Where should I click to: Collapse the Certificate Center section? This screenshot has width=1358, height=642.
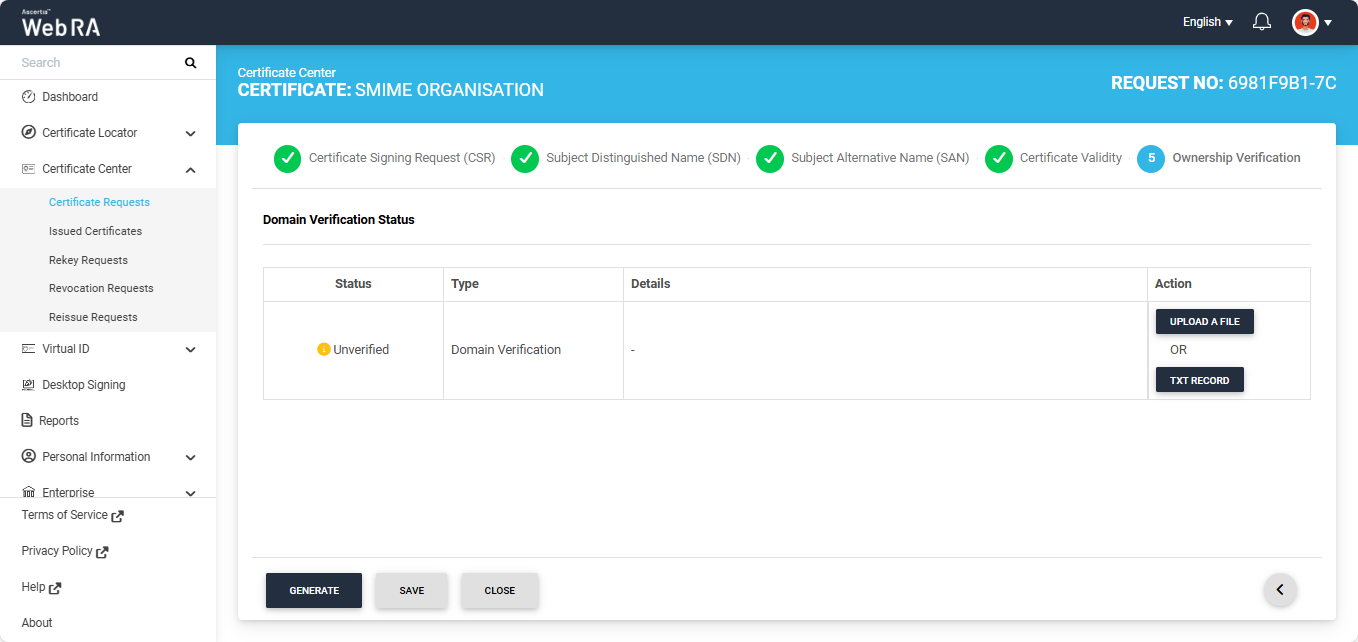click(x=190, y=169)
